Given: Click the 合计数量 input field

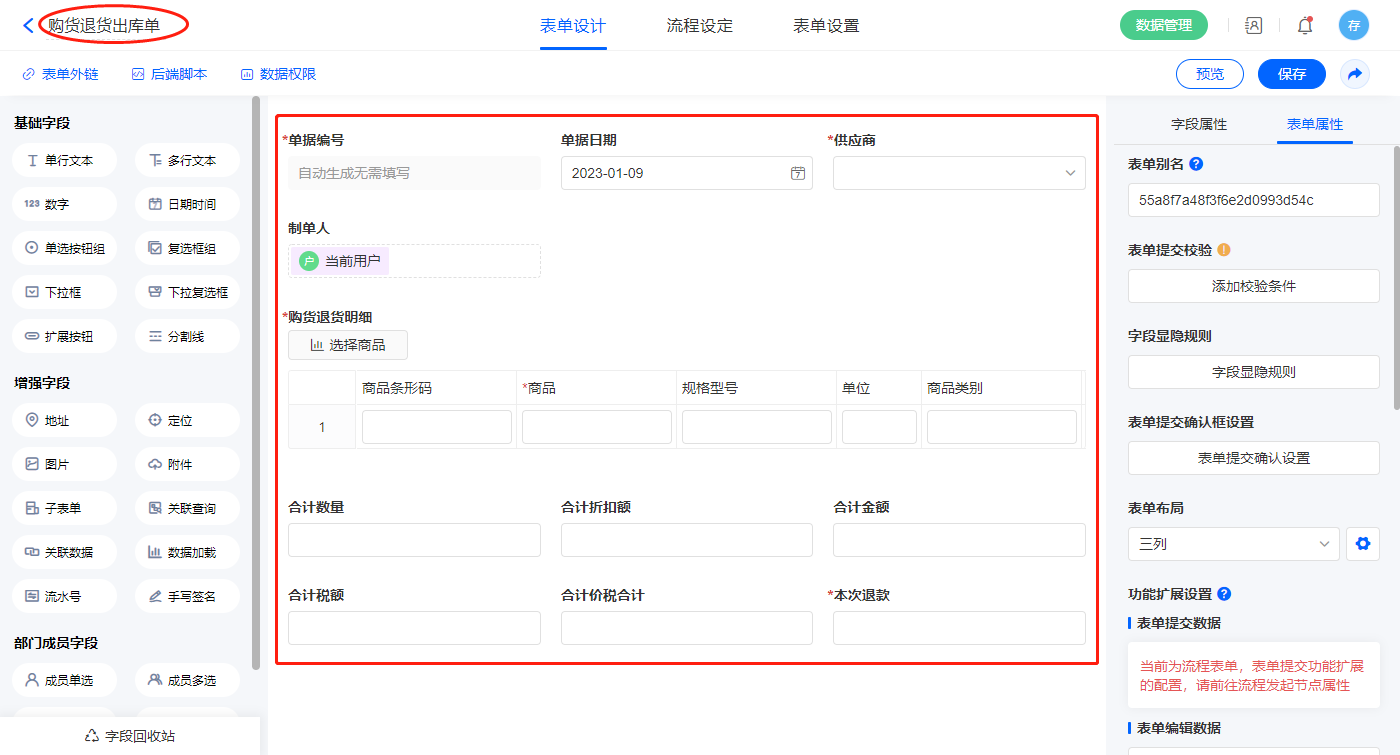Looking at the screenshot, I should [414, 540].
